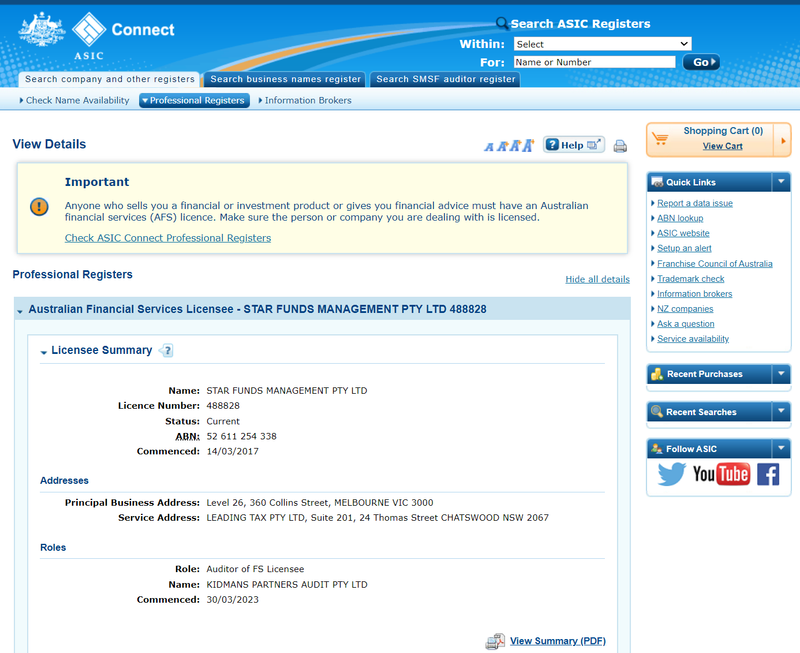This screenshot has width=800, height=653.
Task: Click the ASIC Connect logo
Action: 97,36
